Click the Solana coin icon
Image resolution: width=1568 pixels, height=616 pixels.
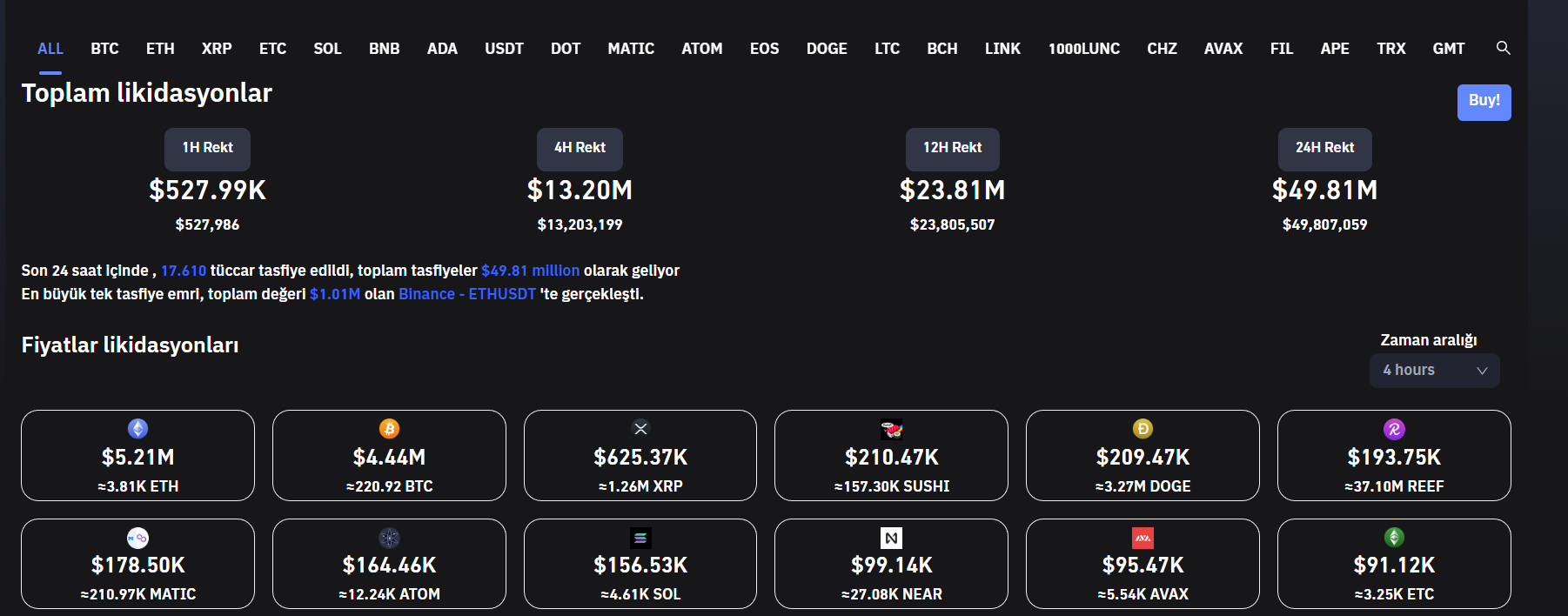pos(640,538)
